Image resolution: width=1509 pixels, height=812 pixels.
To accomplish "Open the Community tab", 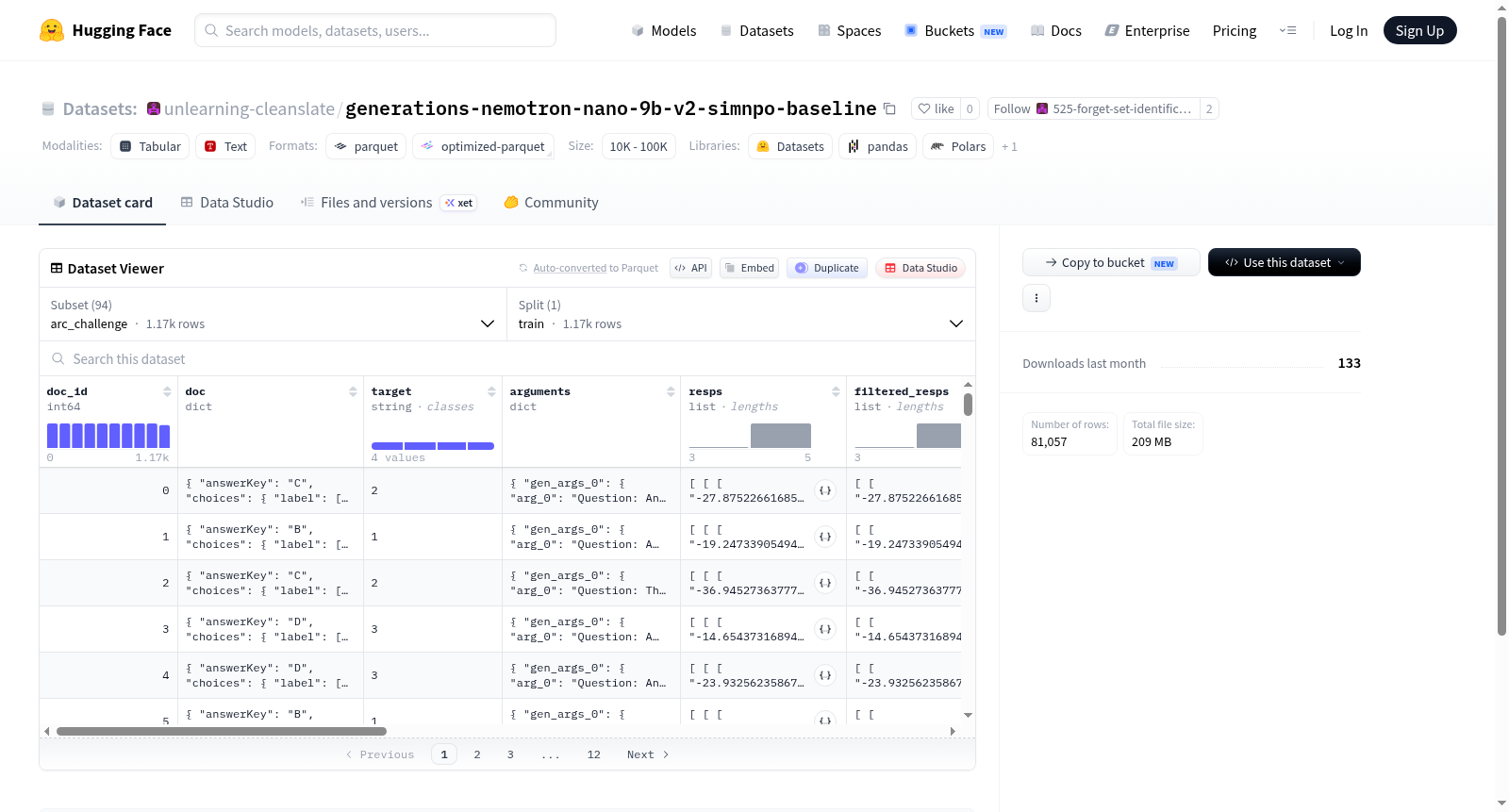I will pyautogui.click(x=552, y=203).
